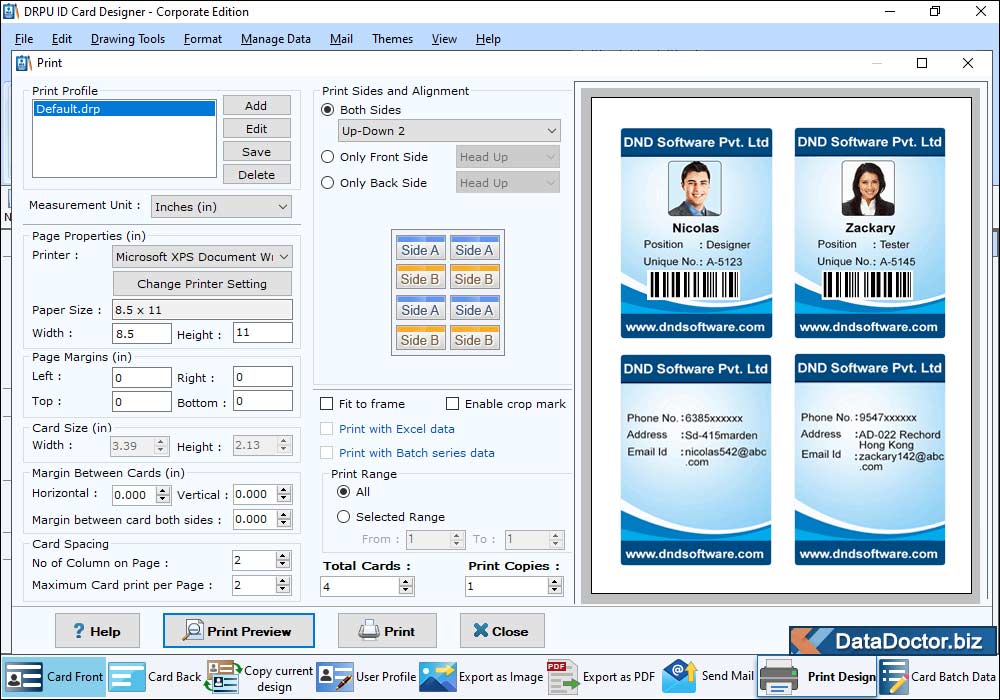The image size is (1000, 700).
Task: Open the File menu
Action: [x=24, y=39]
